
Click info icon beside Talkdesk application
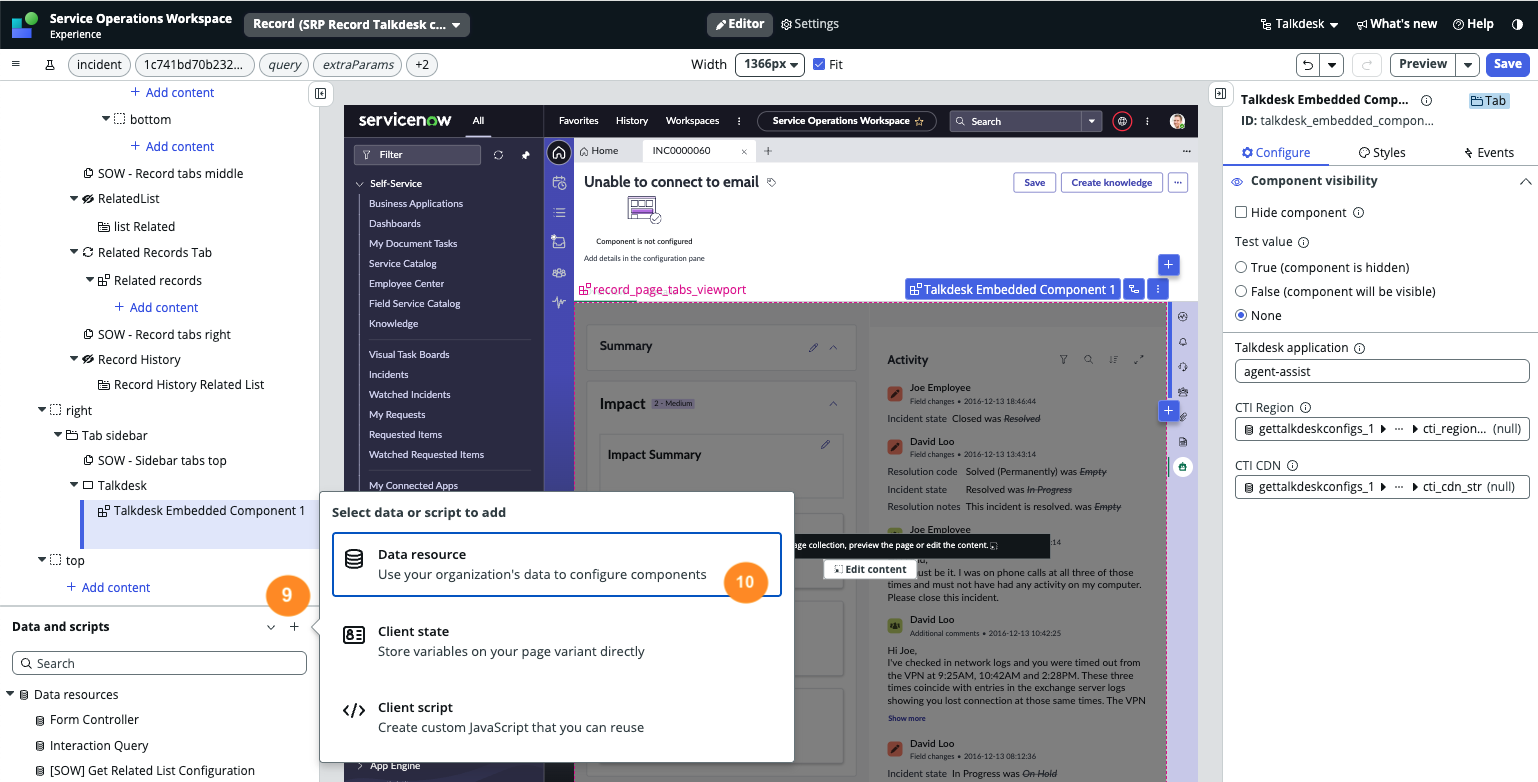click(x=1360, y=348)
